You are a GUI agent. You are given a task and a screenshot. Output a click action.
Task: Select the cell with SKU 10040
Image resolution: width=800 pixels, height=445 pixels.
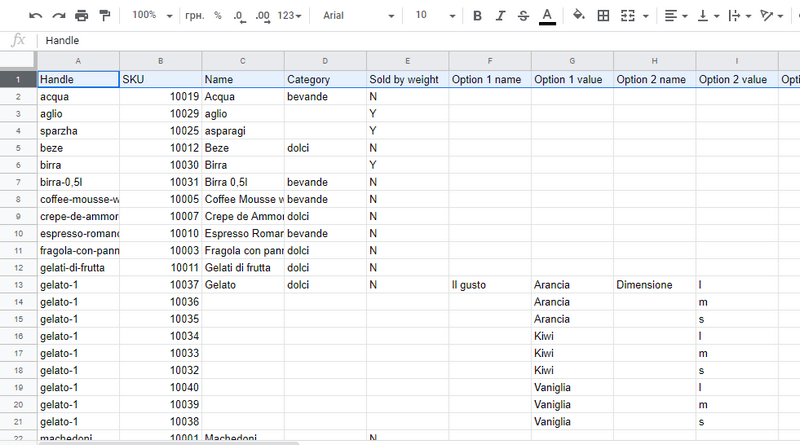tap(161, 387)
